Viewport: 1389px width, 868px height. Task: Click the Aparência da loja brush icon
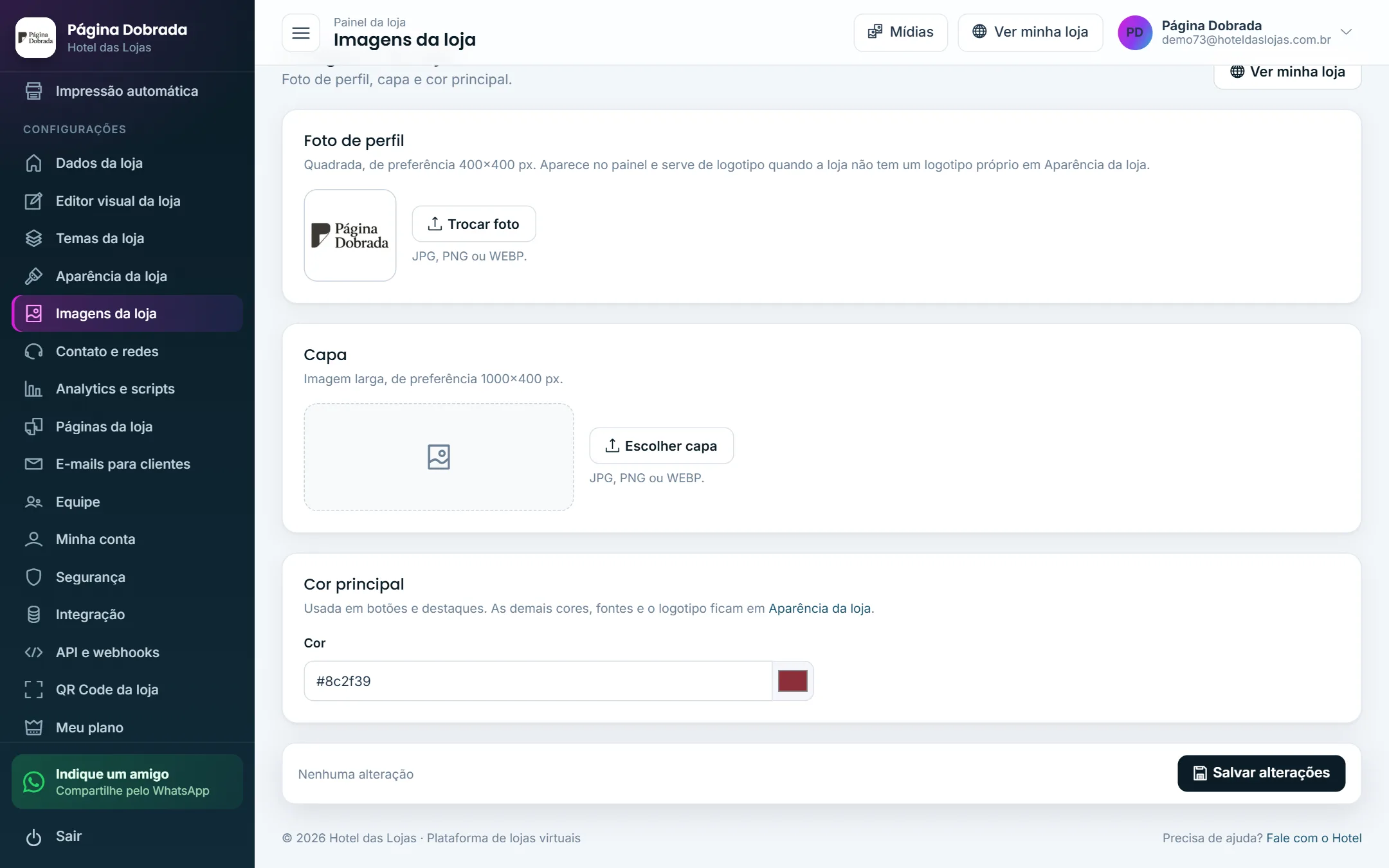click(33, 276)
